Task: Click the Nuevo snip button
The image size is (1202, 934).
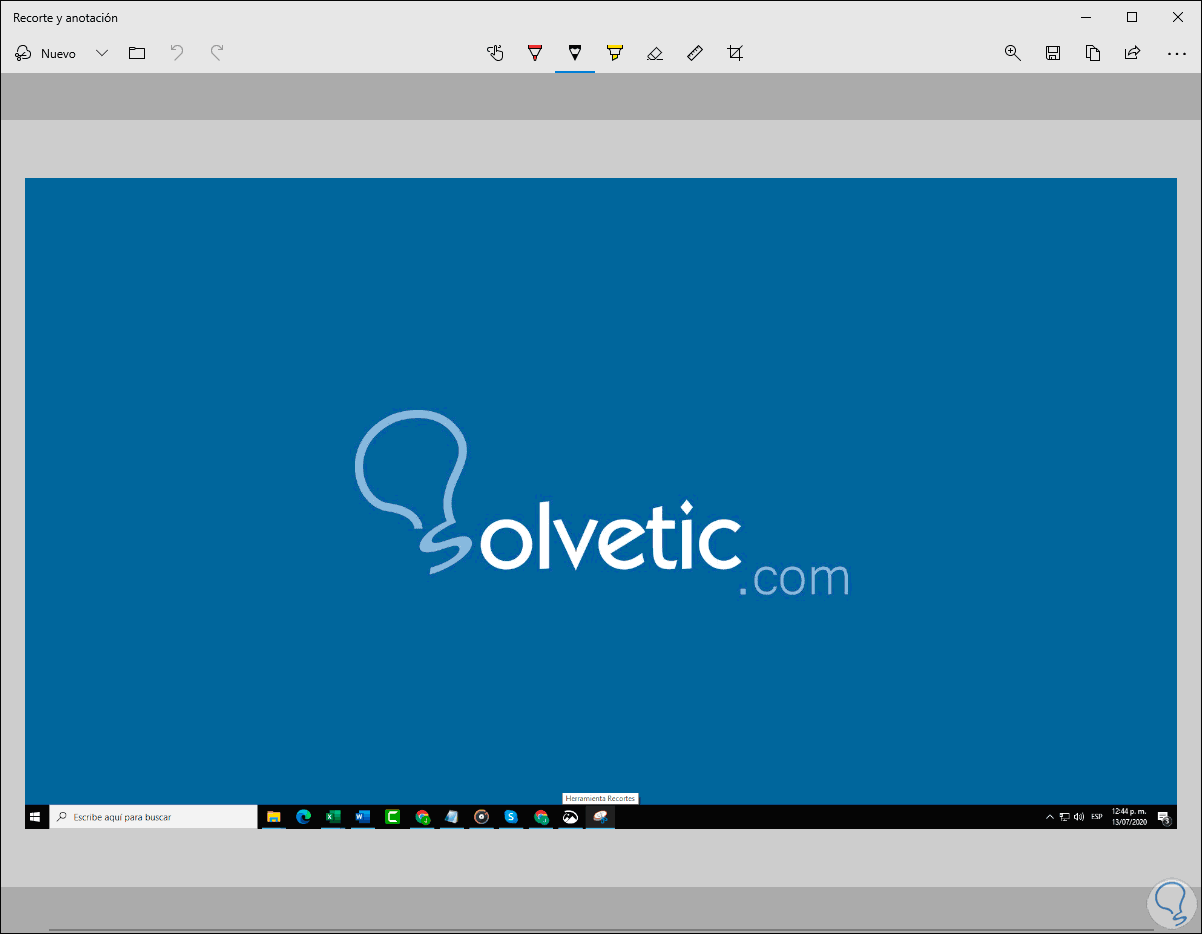Action: (x=46, y=53)
